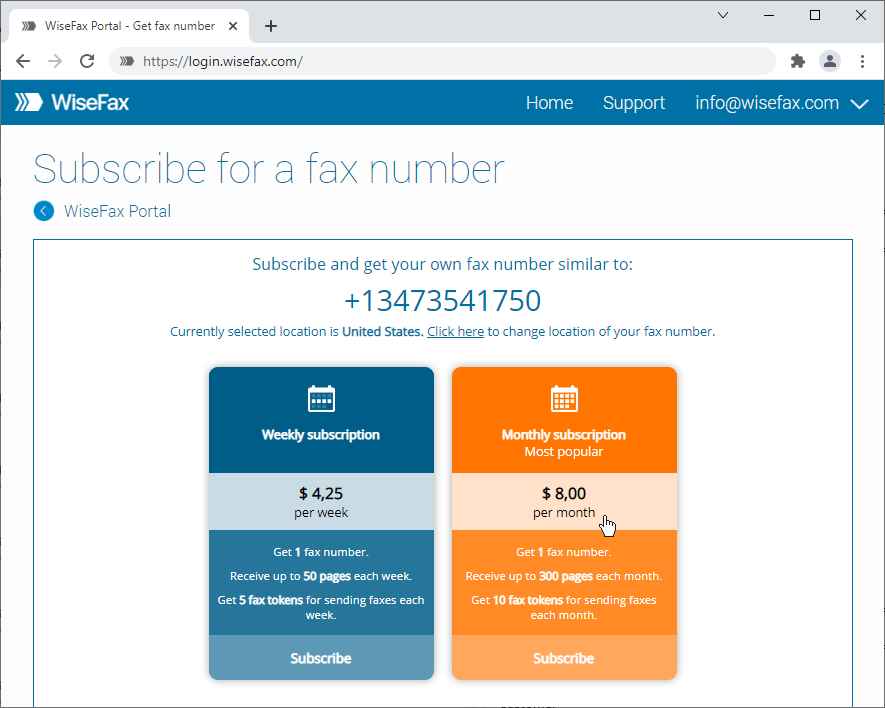Click the site icon in address bar
This screenshot has height=708, width=885.
pyautogui.click(x=127, y=61)
